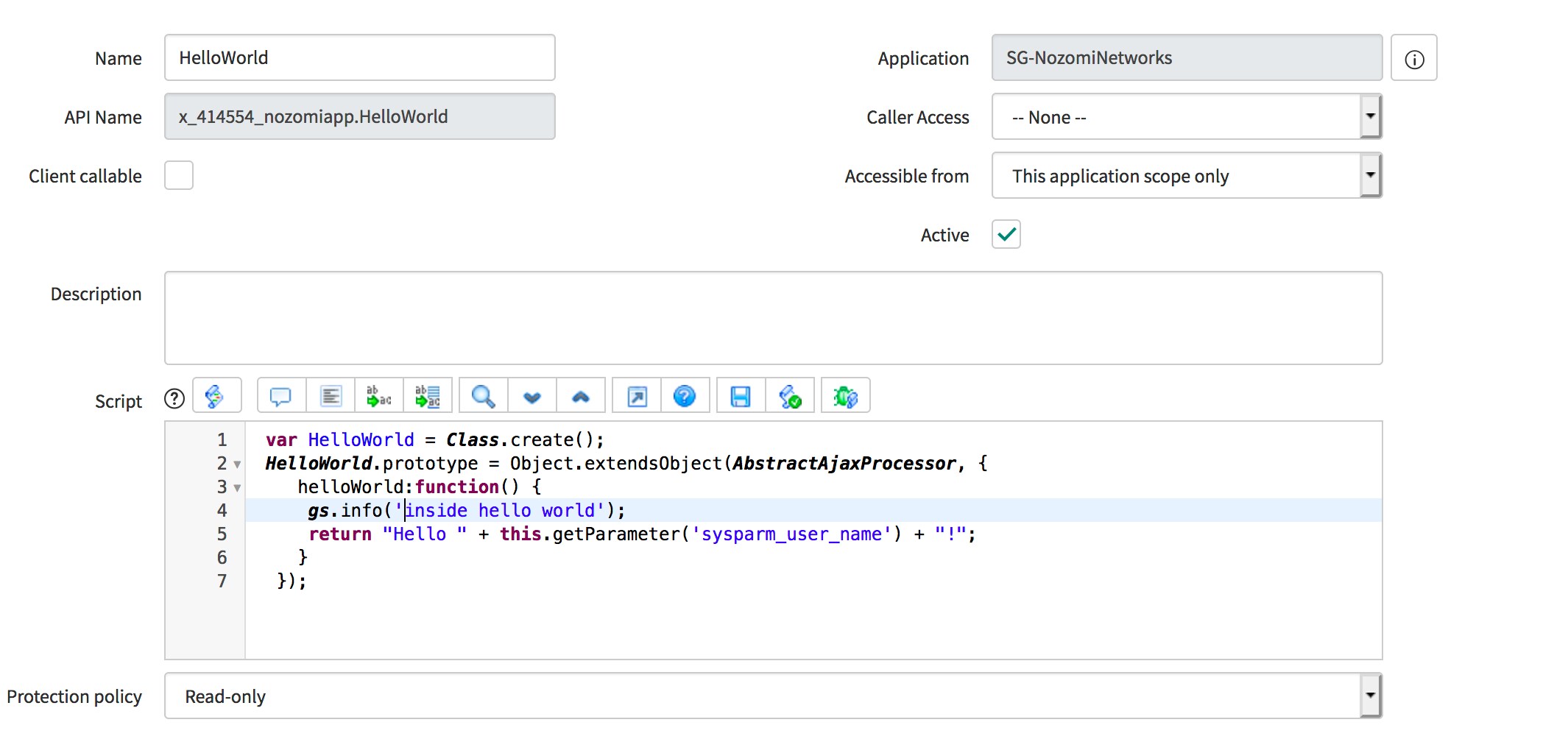Viewport: 1568px width, 739px height.
Task: Open script search with magnifier icon
Action: click(483, 397)
